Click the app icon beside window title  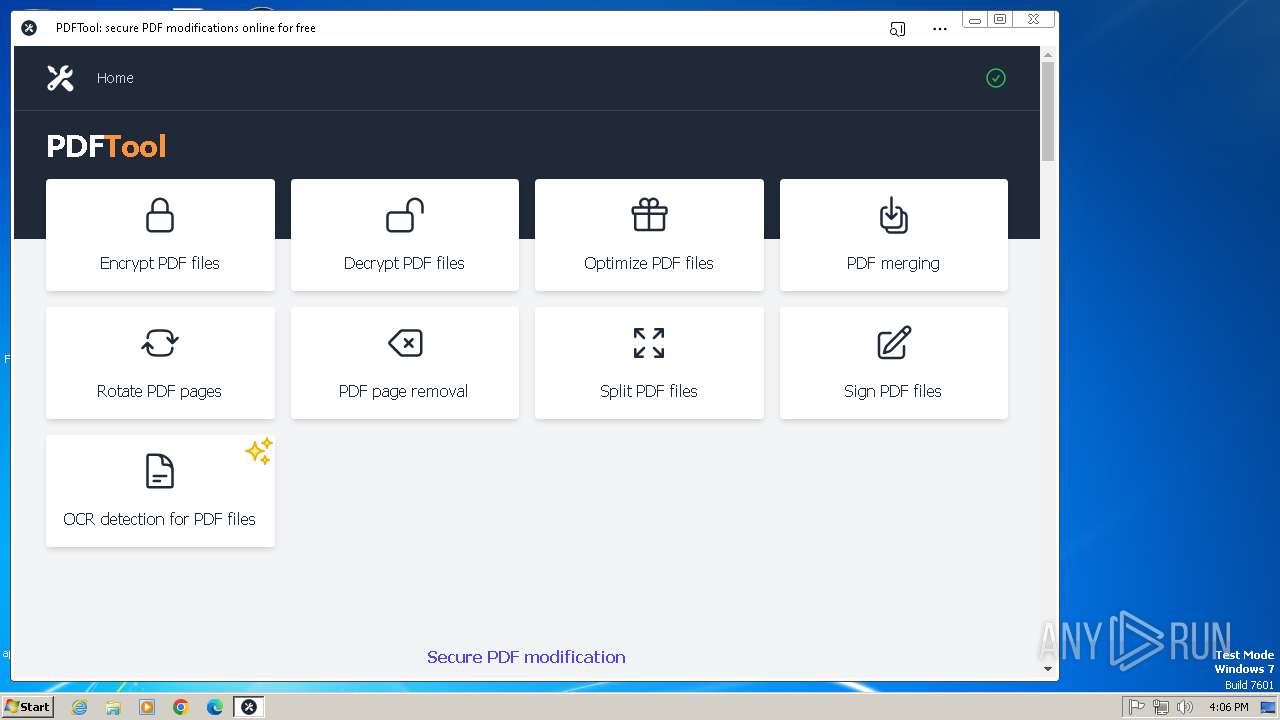pos(29,28)
